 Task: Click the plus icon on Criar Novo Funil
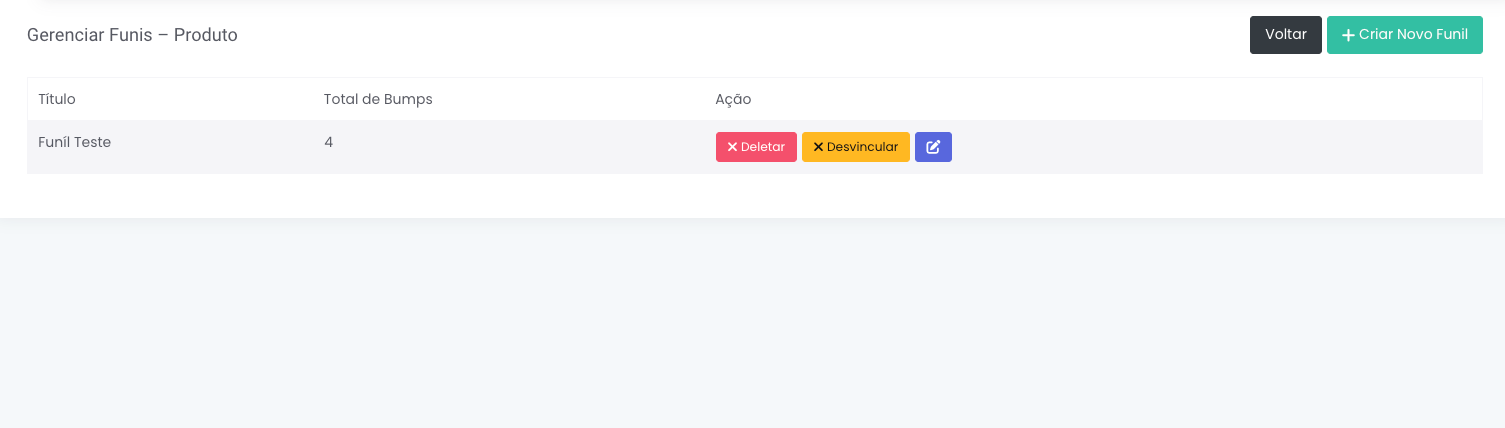(1348, 35)
